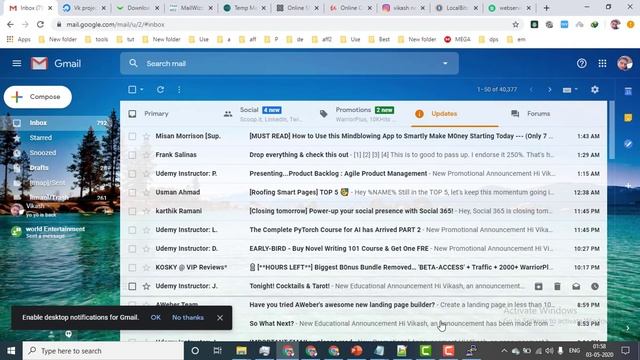Expand the side panel arrow
The image size is (640, 360).
628,328
